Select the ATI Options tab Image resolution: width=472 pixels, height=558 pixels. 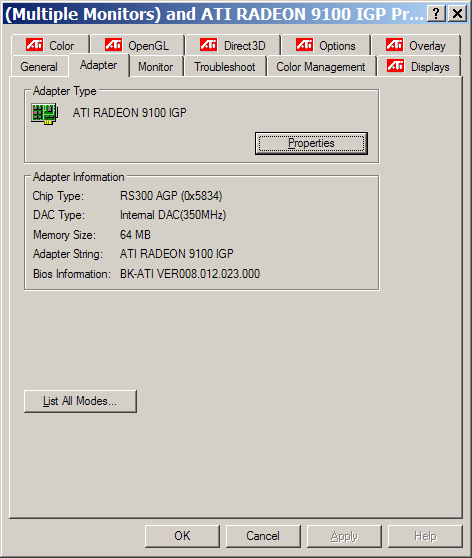point(326,45)
